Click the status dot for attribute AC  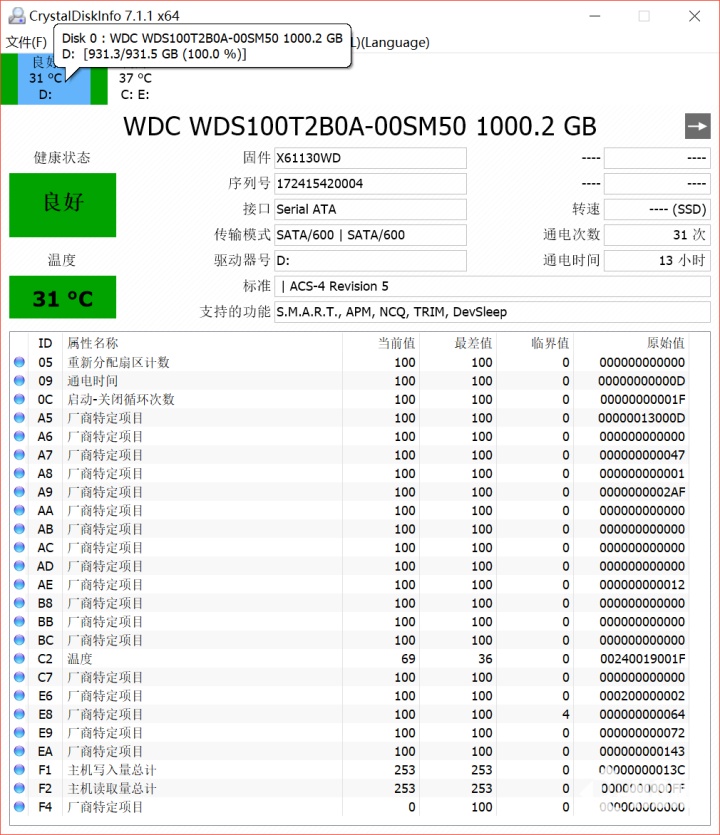pyautogui.click(x=20, y=547)
